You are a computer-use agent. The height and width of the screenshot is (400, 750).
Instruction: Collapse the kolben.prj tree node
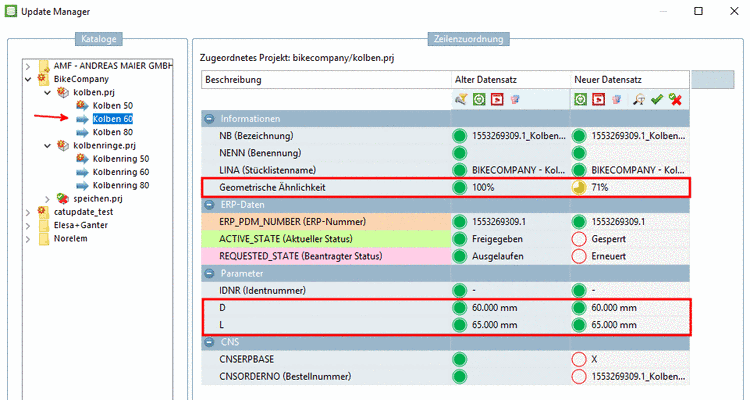point(47,92)
